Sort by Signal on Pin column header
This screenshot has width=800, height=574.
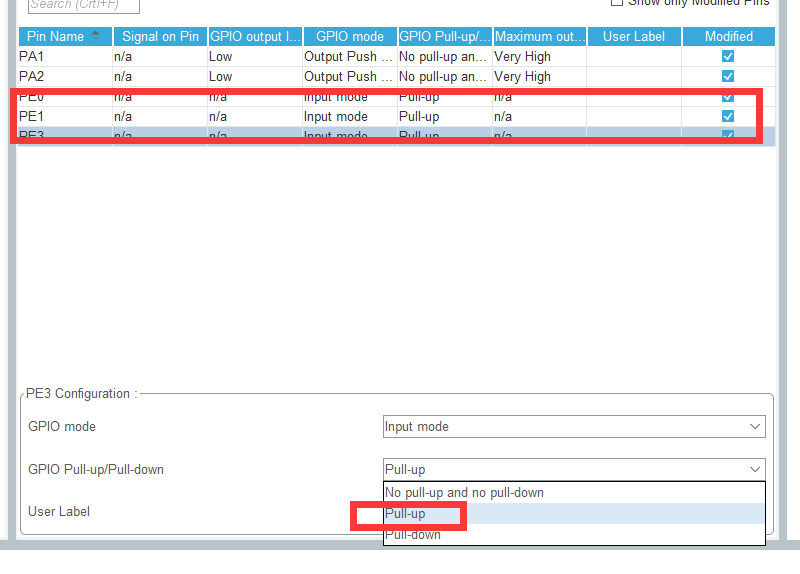point(160,37)
